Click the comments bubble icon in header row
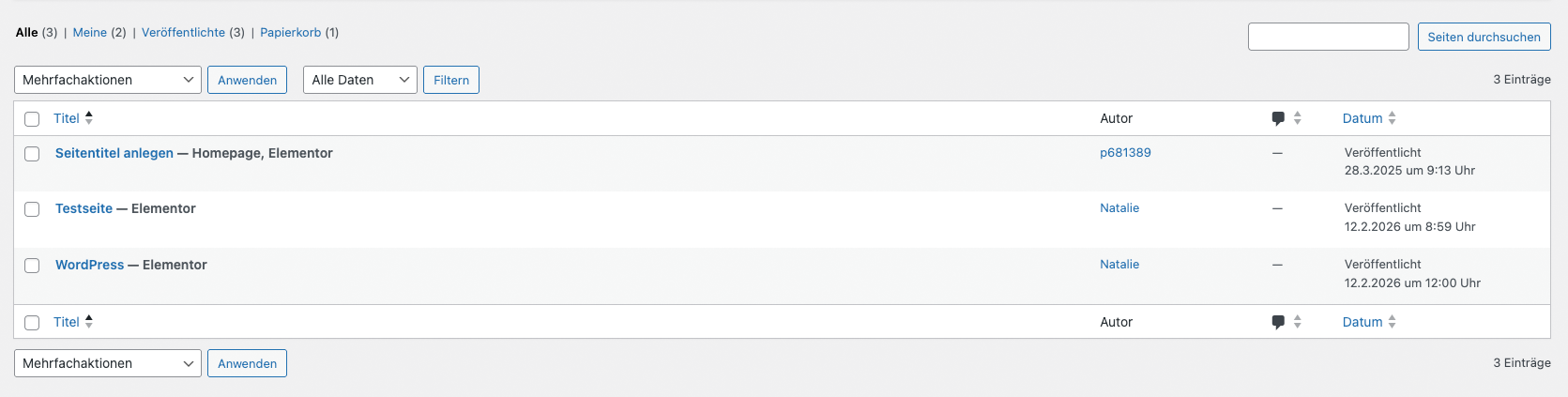The height and width of the screenshot is (397, 1568). (1278, 118)
